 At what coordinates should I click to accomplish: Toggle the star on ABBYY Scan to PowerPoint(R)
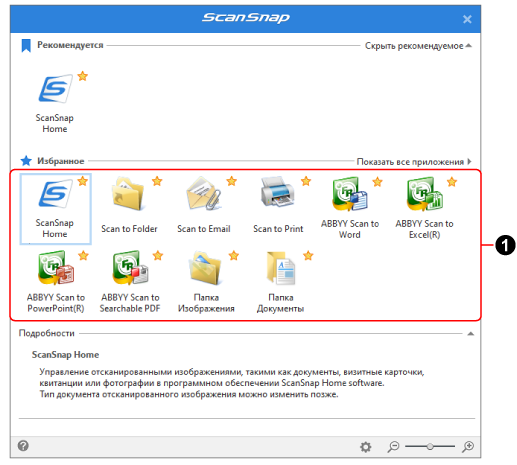(83, 256)
